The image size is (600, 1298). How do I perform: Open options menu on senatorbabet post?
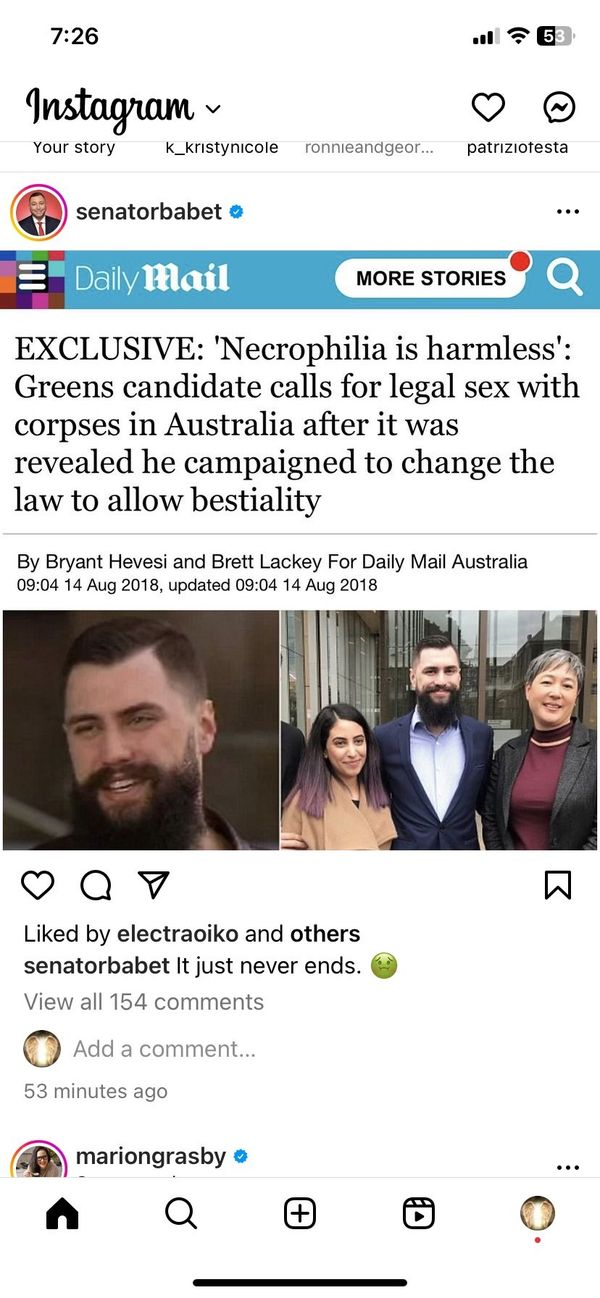click(x=567, y=212)
